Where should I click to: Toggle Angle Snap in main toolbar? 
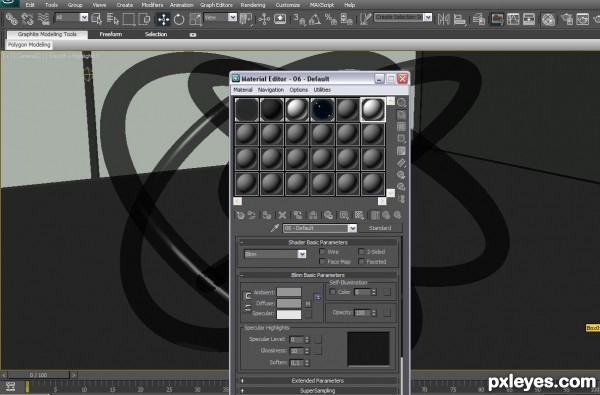click(315, 19)
